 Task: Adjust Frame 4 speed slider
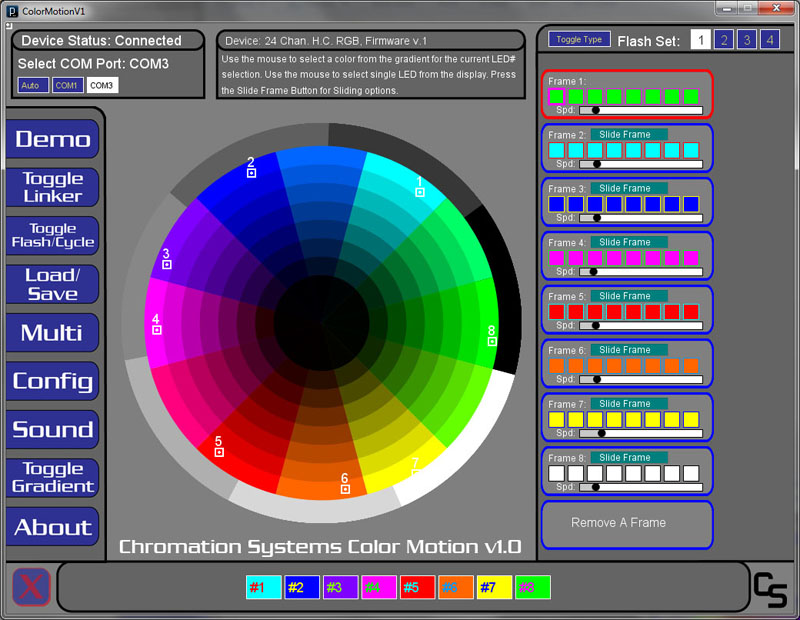pyautogui.click(x=641, y=271)
